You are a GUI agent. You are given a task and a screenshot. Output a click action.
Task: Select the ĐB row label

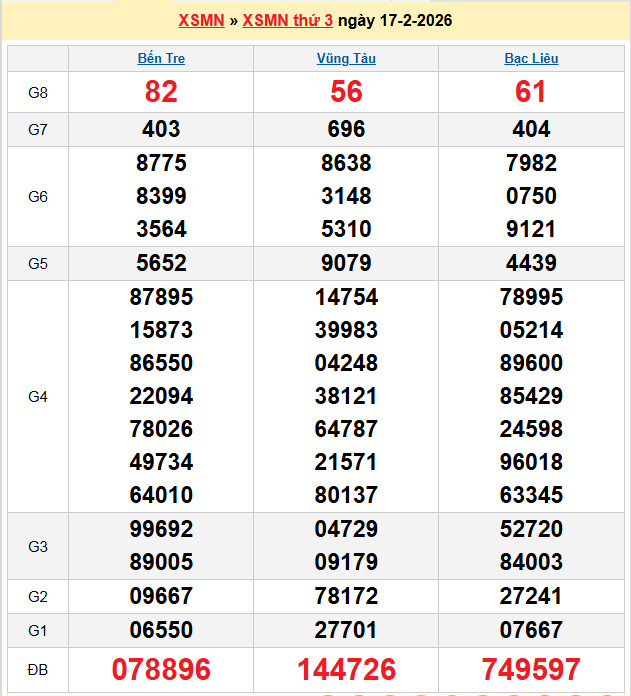point(38,669)
